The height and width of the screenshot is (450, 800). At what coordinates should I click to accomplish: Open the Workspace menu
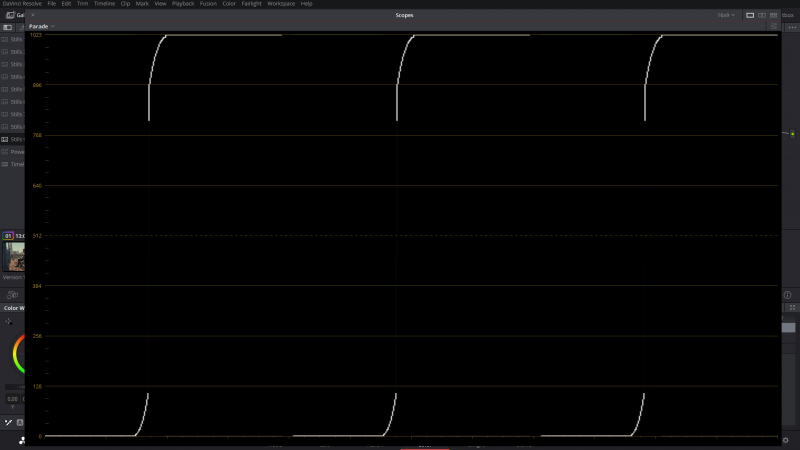click(281, 4)
